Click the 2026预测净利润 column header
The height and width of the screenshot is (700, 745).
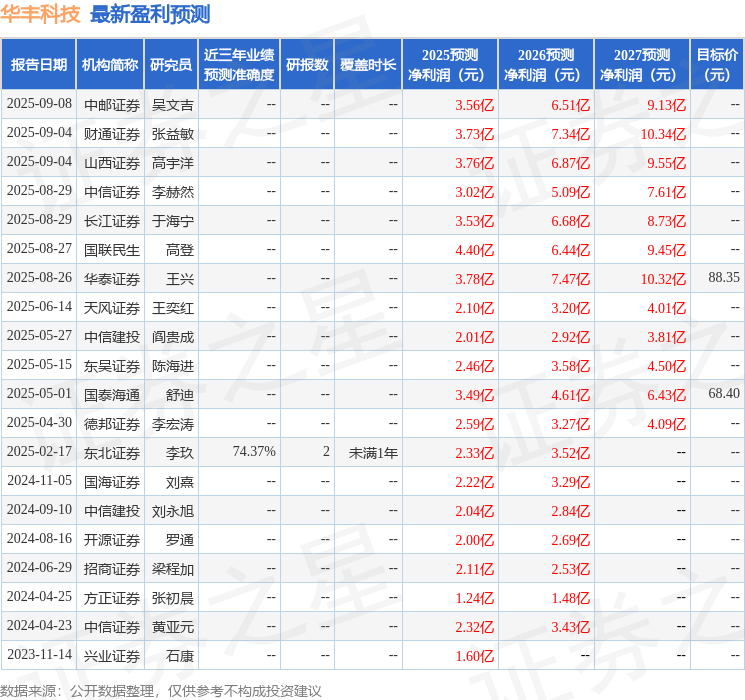[546, 65]
